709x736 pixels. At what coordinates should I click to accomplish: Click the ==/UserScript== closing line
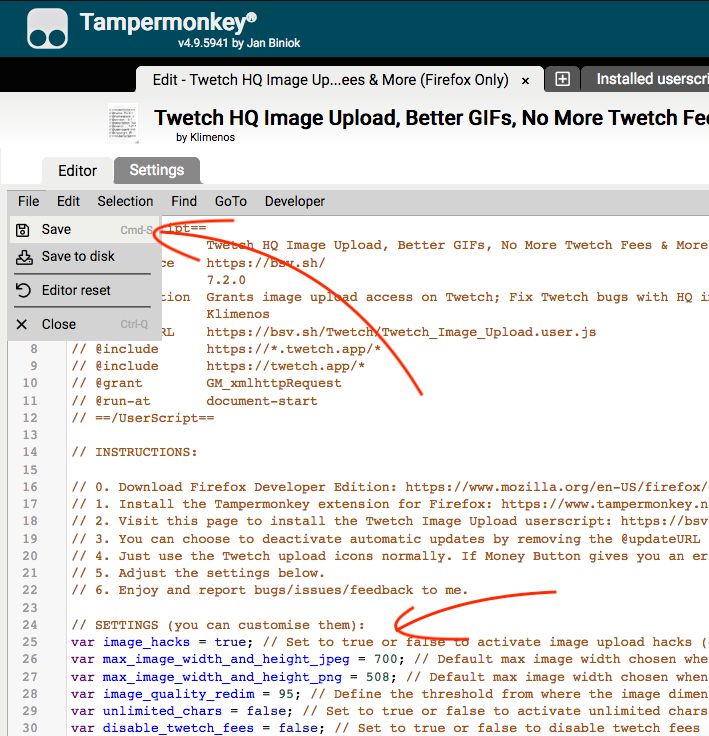(x=143, y=418)
